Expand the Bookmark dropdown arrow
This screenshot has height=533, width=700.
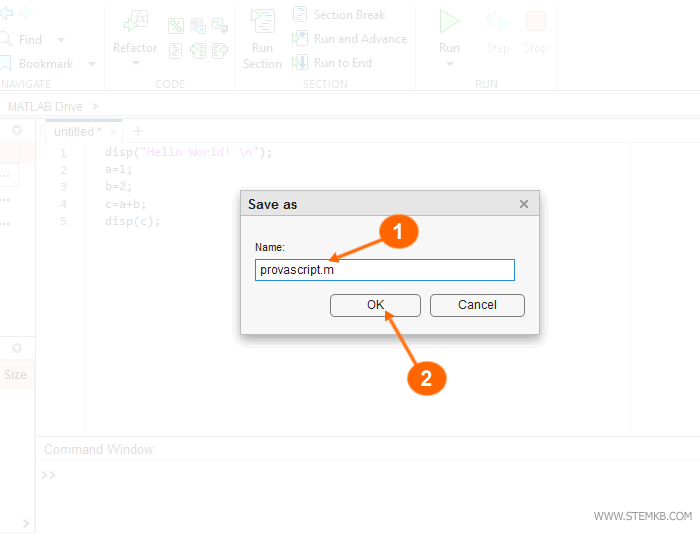click(91, 64)
